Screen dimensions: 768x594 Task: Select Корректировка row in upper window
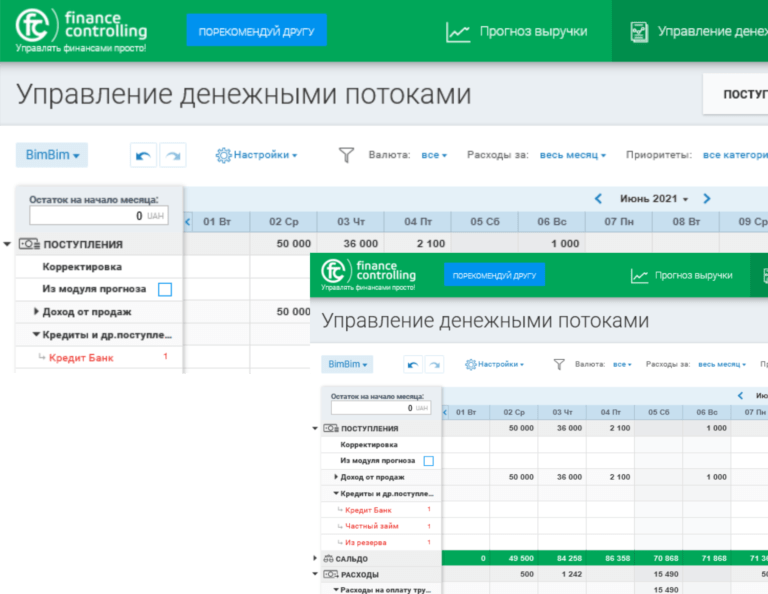99,267
